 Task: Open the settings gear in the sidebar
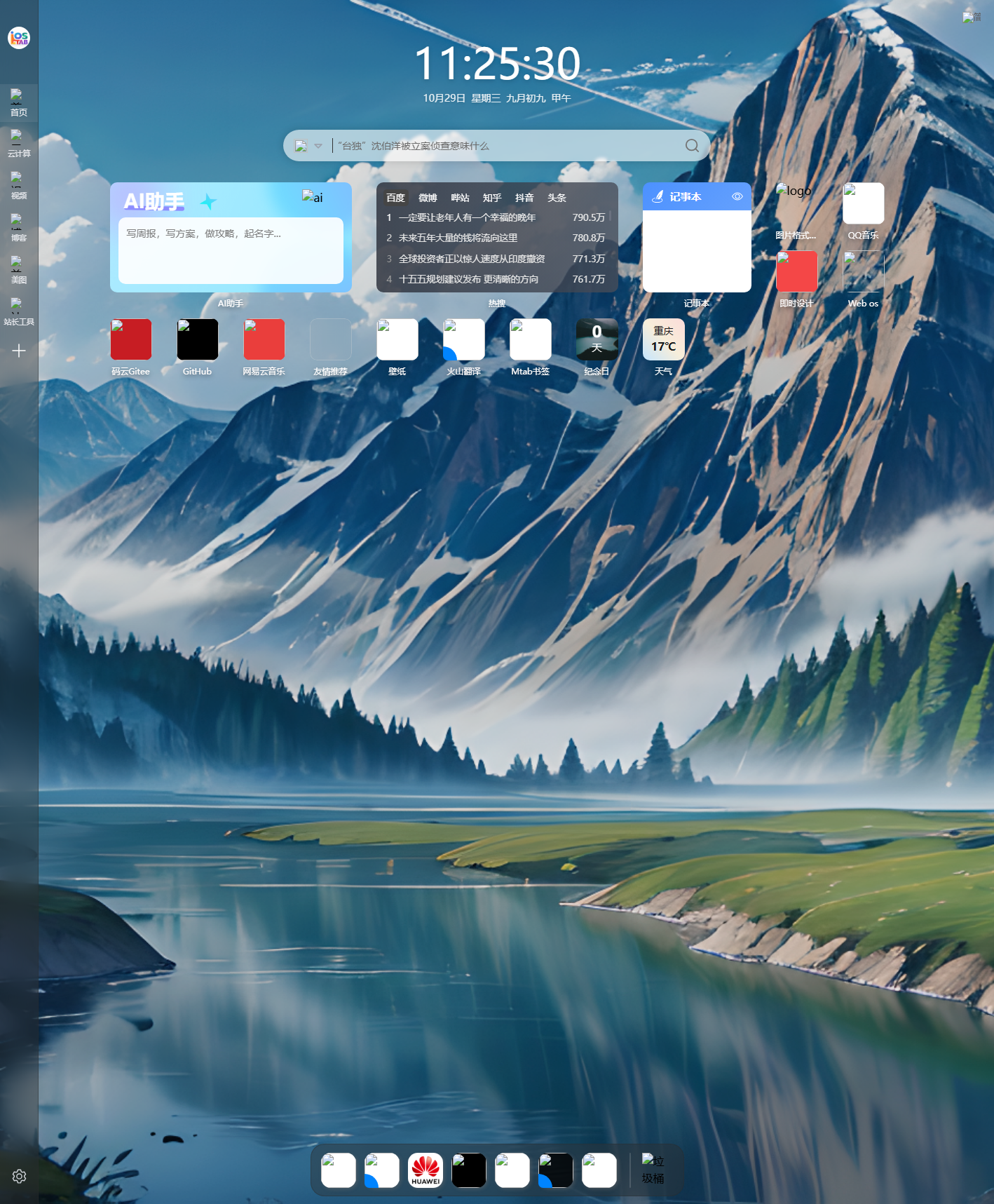pos(19,1176)
